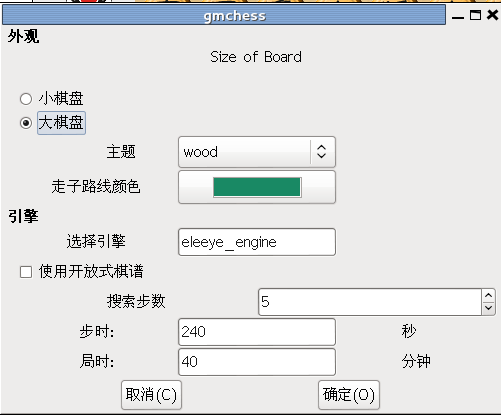Click the 局时 field containing 40

257,362
